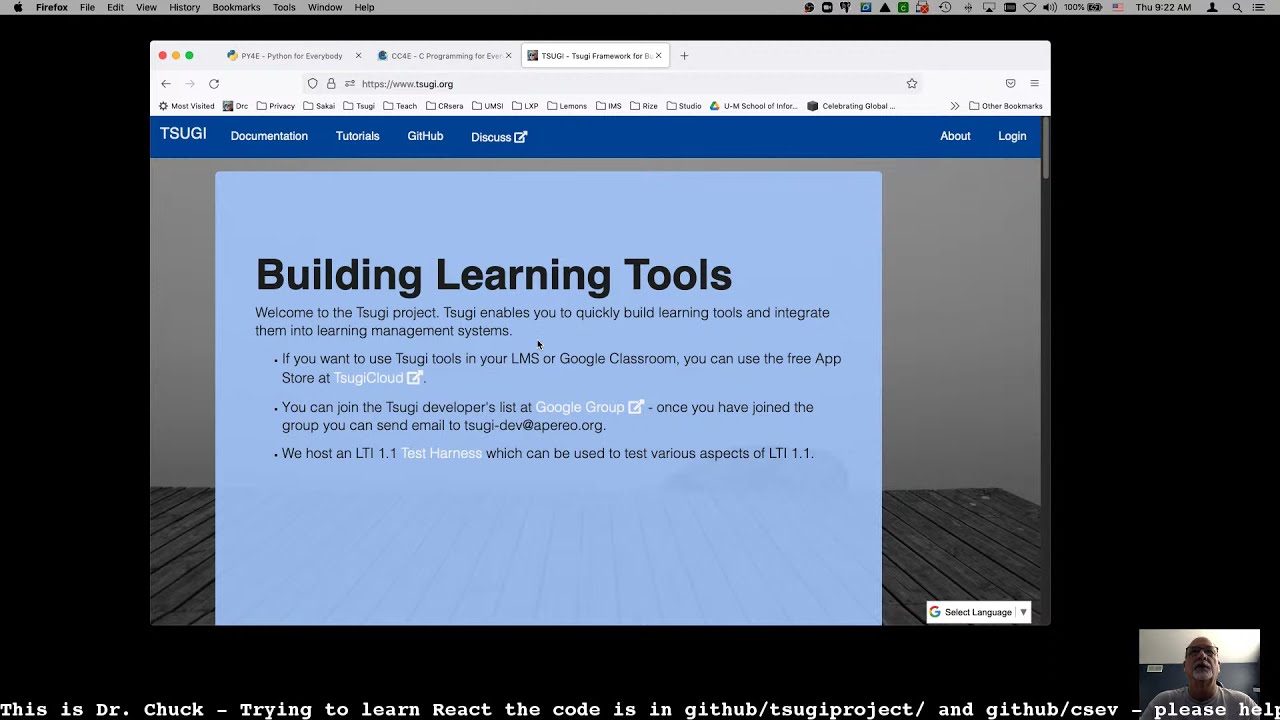The height and width of the screenshot is (720, 1280).
Task: Open the Teach bookmarks folder
Action: click(x=400, y=106)
